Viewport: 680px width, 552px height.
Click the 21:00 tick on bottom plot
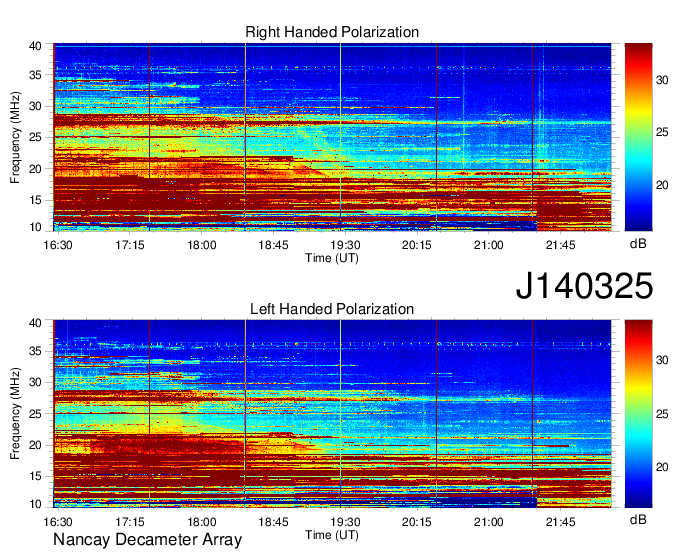489,522
